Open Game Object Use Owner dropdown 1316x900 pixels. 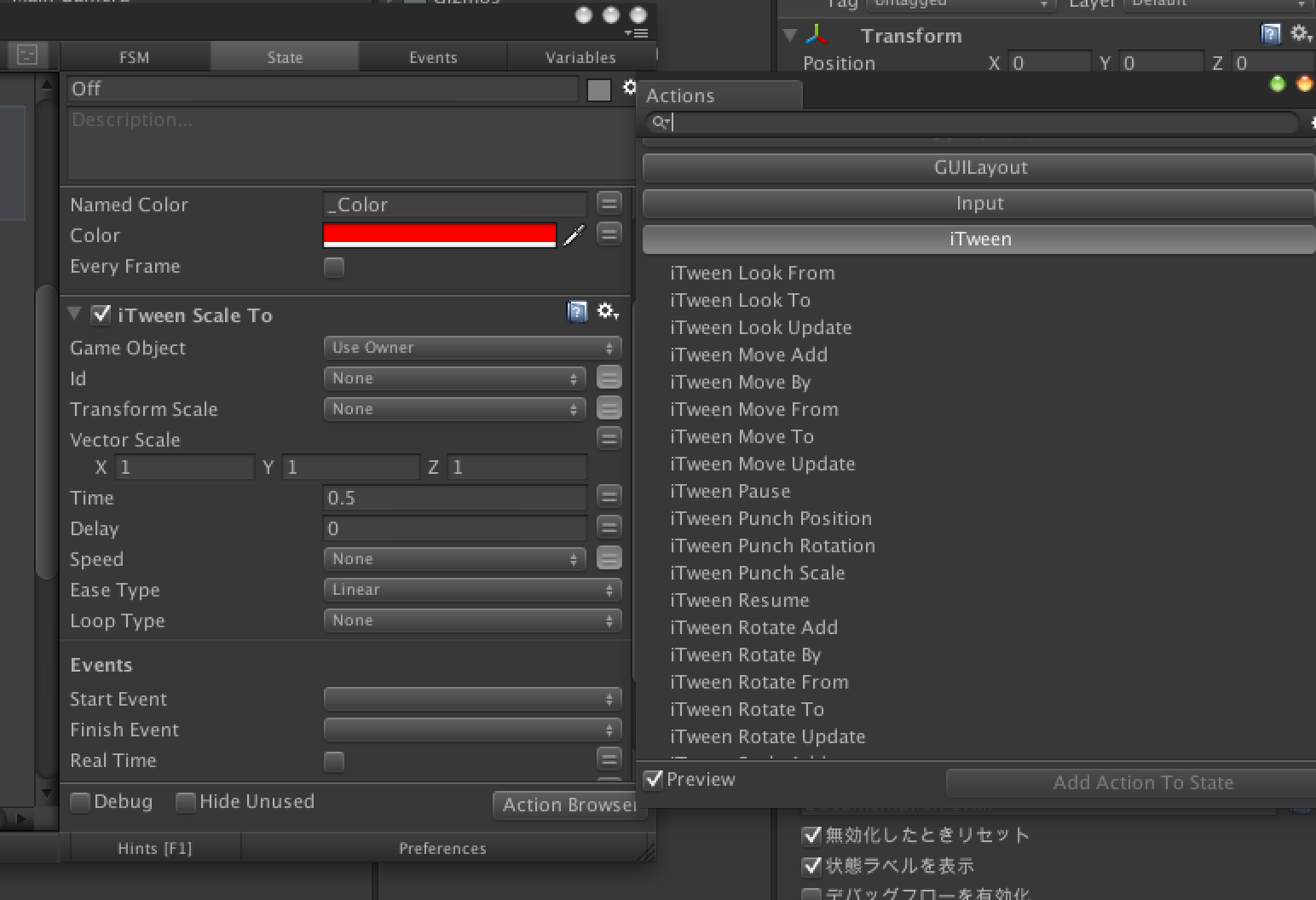point(472,348)
